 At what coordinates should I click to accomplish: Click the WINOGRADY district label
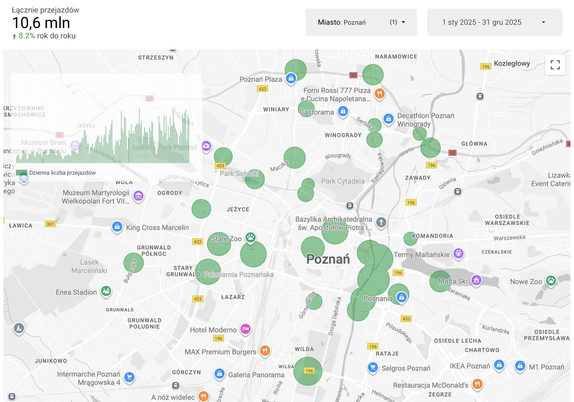(x=343, y=135)
